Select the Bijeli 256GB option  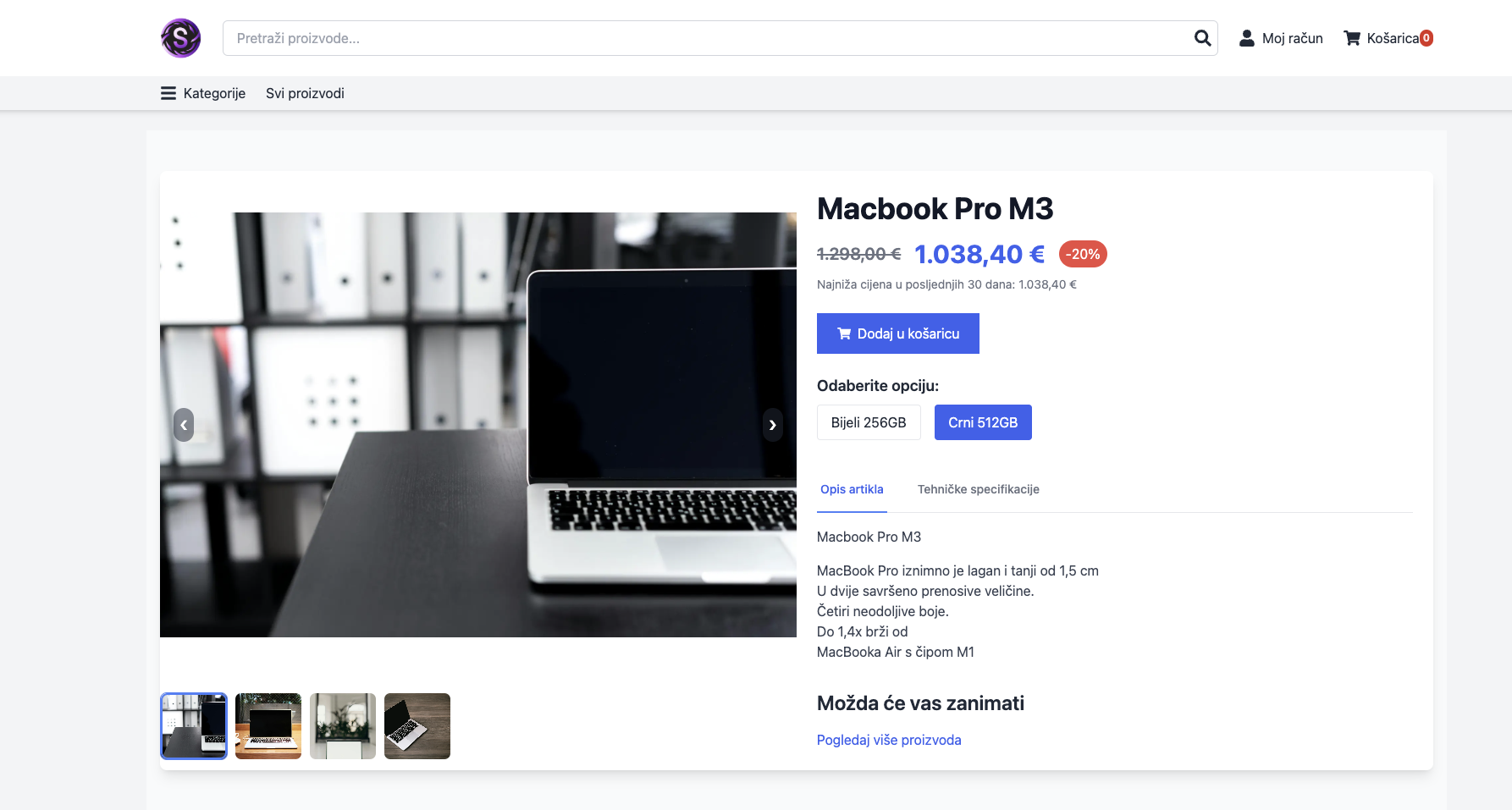869,422
